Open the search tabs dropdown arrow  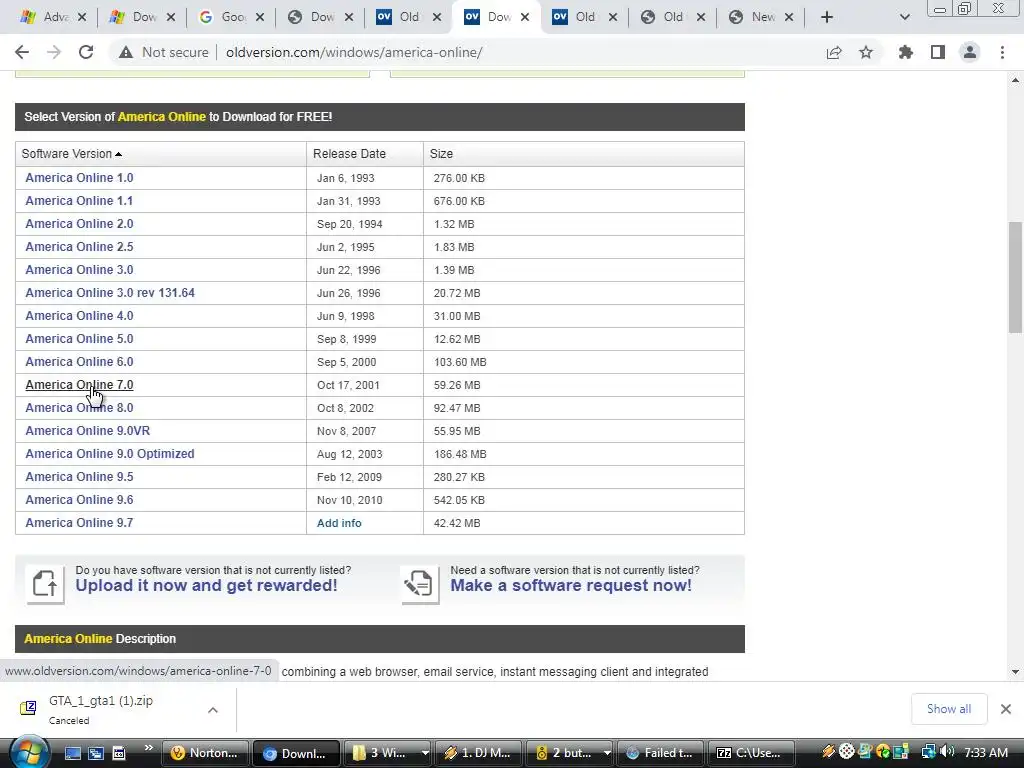click(x=904, y=17)
